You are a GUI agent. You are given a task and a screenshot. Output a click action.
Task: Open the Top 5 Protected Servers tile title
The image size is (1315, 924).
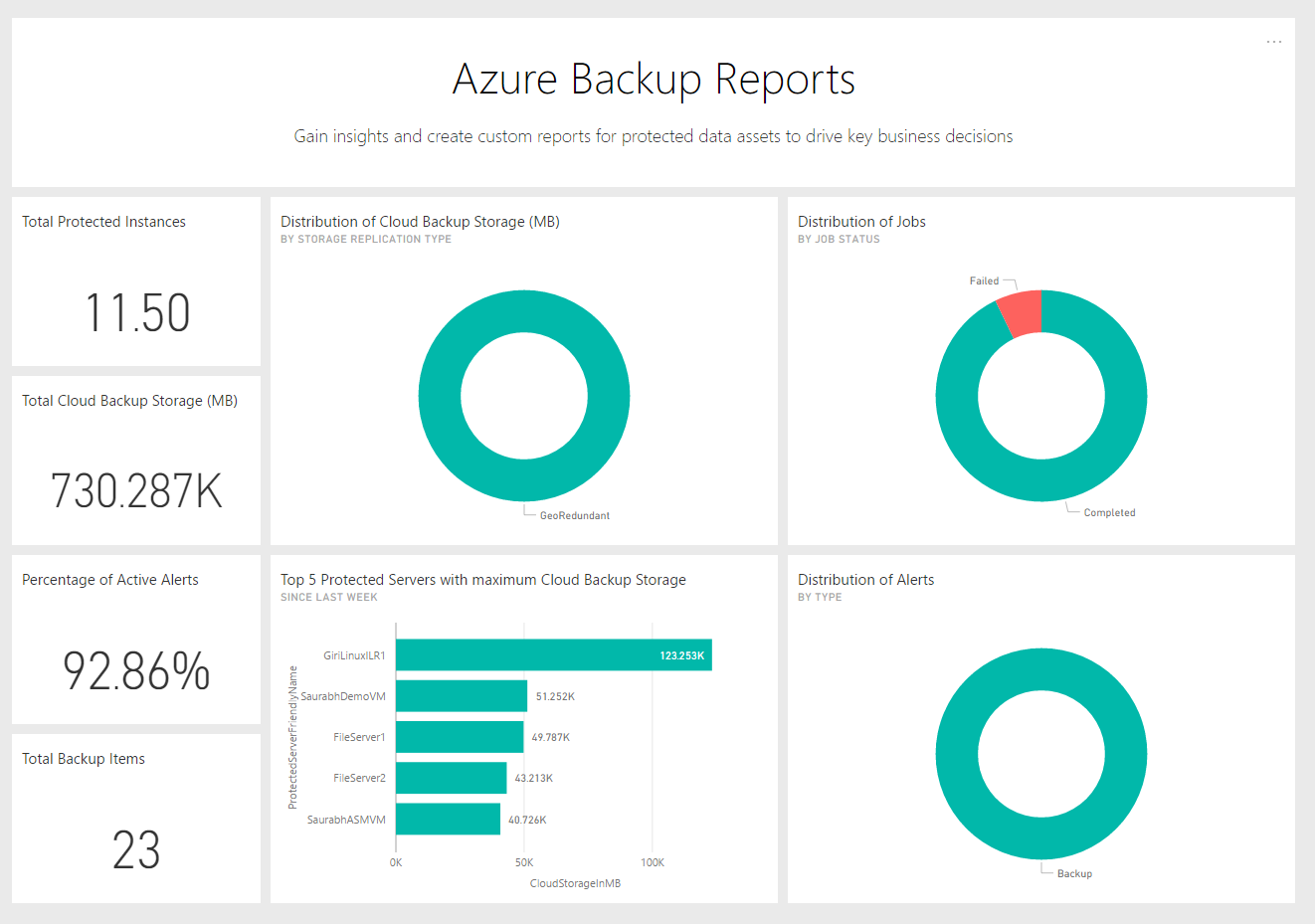point(483,580)
